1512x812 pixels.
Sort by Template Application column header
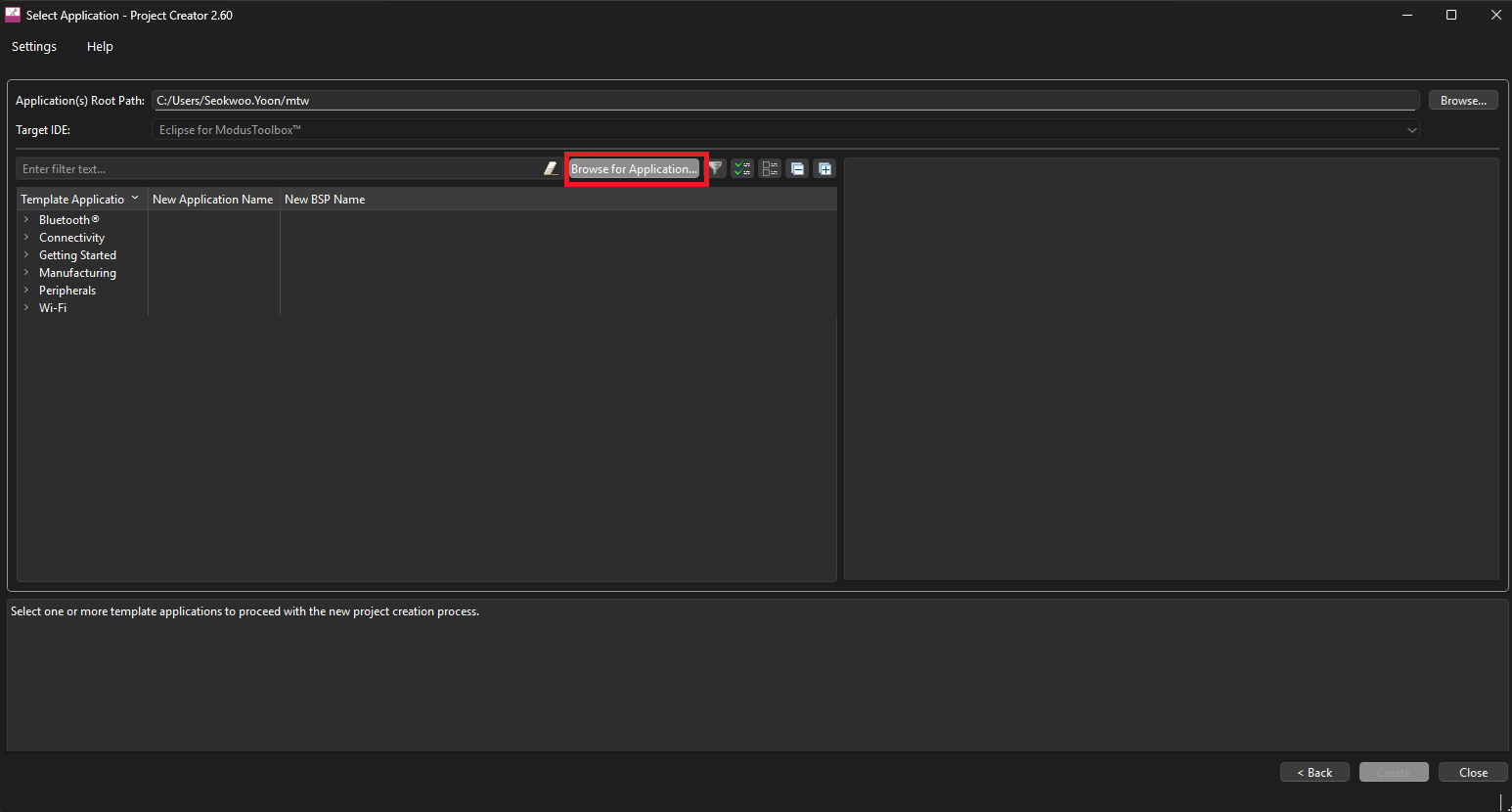(73, 200)
